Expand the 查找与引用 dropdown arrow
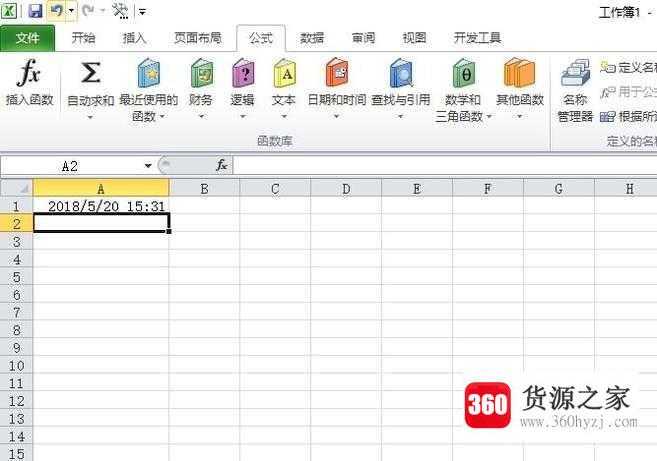The height and width of the screenshot is (461, 657). pos(400,117)
